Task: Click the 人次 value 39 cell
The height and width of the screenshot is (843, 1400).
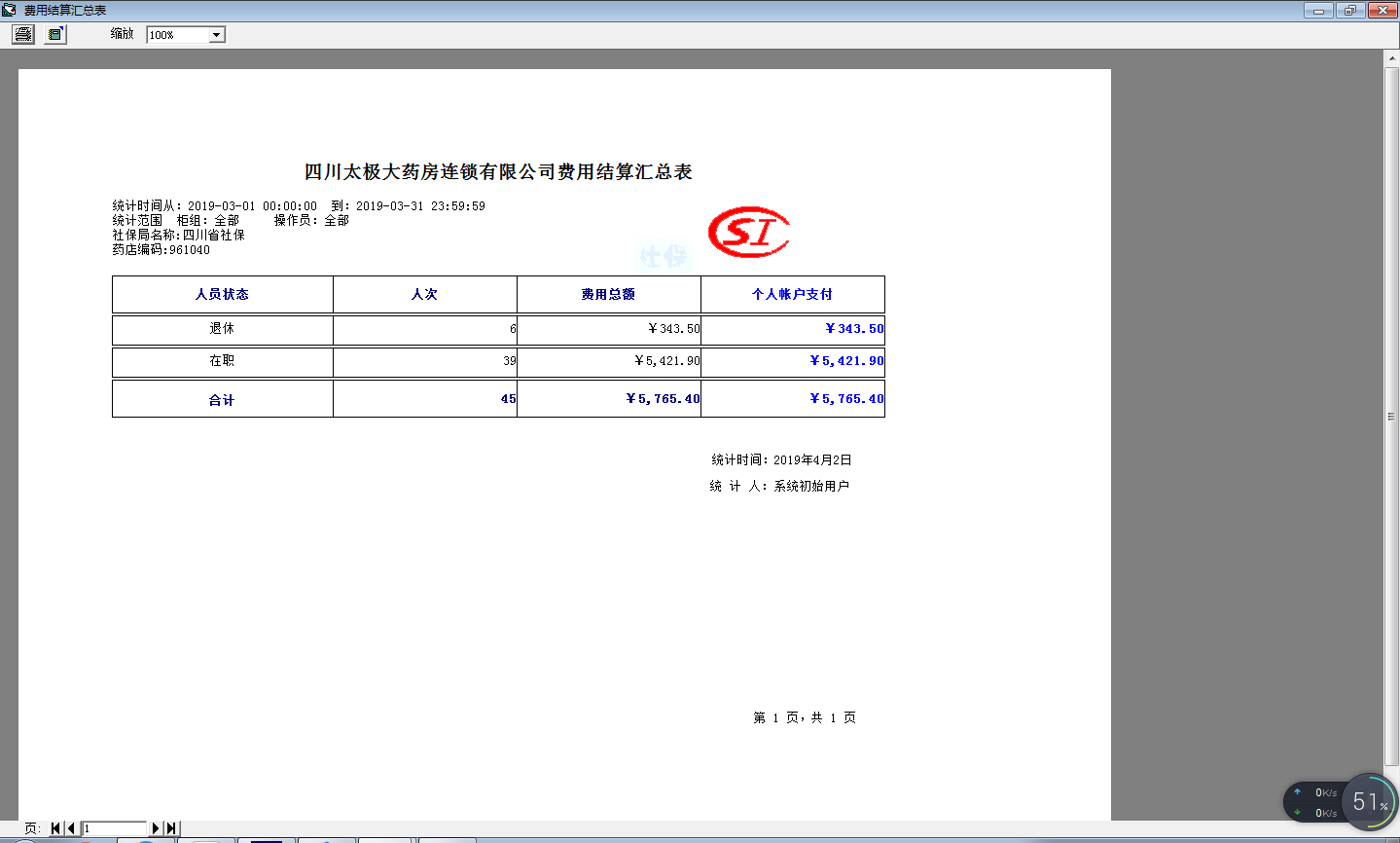Action: click(425, 361)
